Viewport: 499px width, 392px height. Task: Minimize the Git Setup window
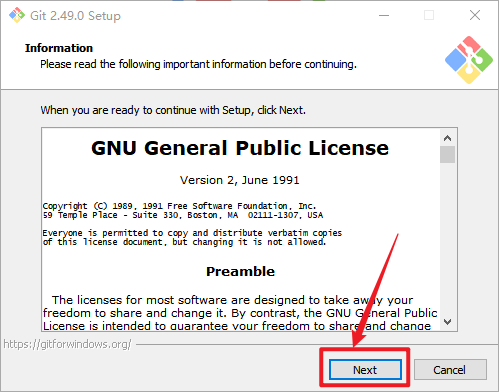coord(384,15)
